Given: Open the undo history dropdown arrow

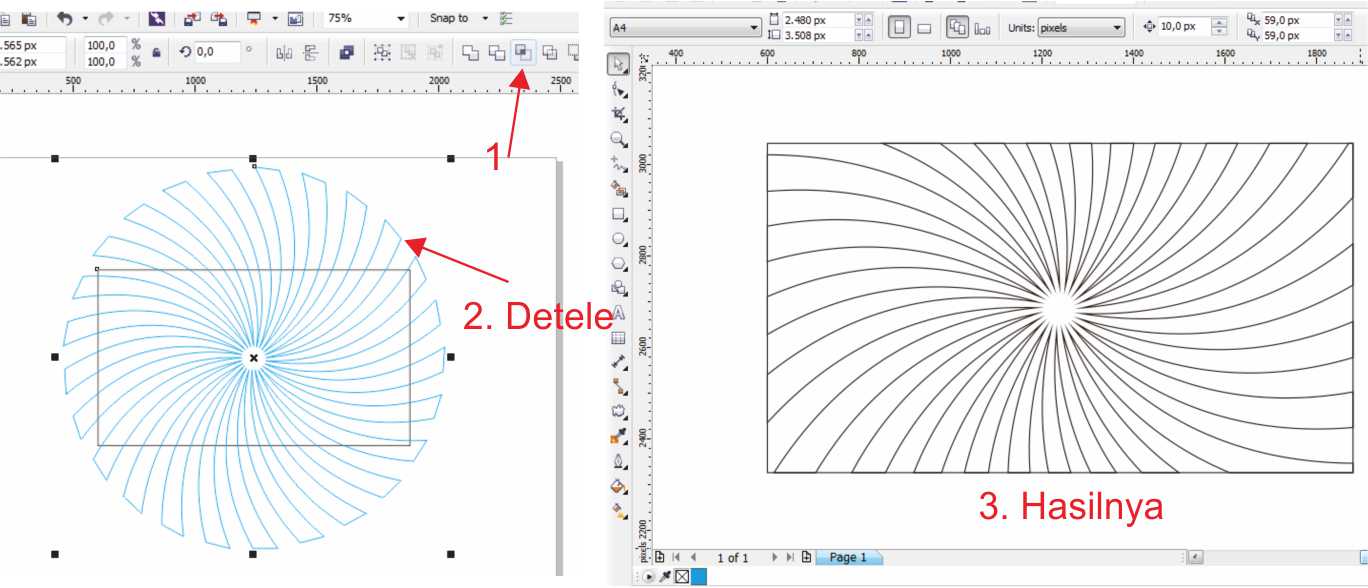Looking at the screenshot, I should tap(84, 19).
